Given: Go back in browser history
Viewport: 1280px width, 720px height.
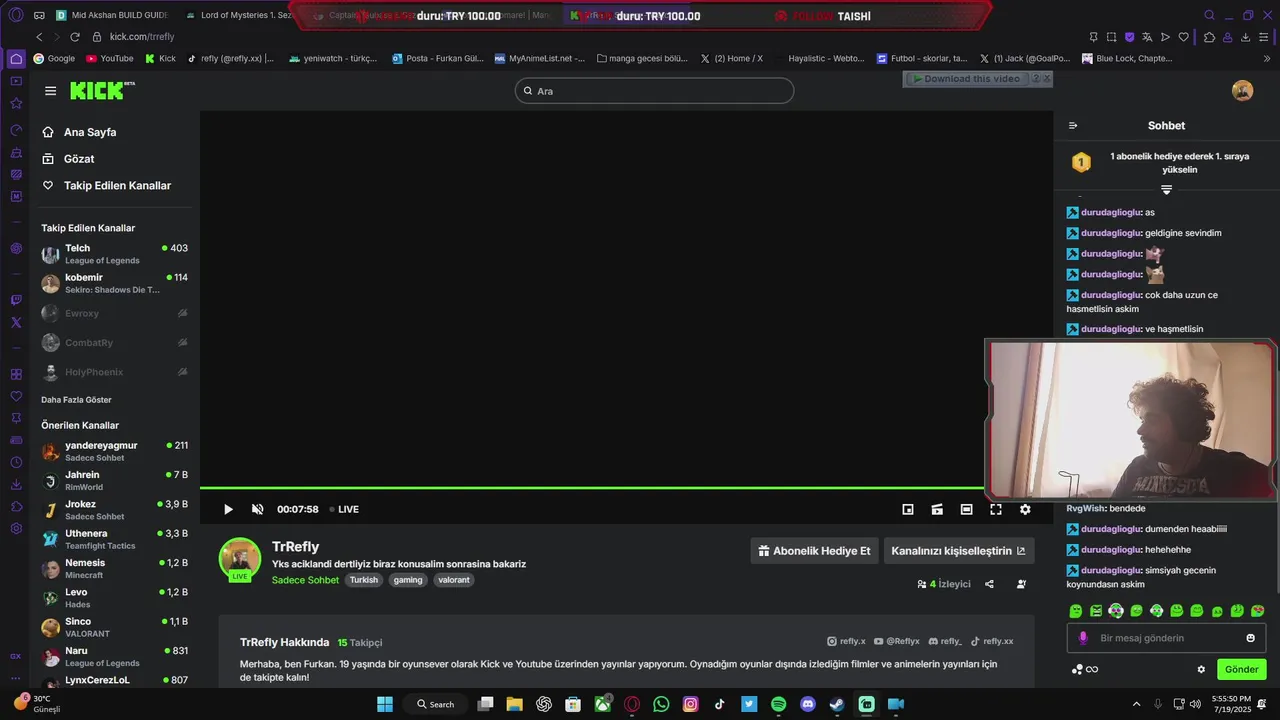Looking at the screenshot, I should (x=39, y=37).
